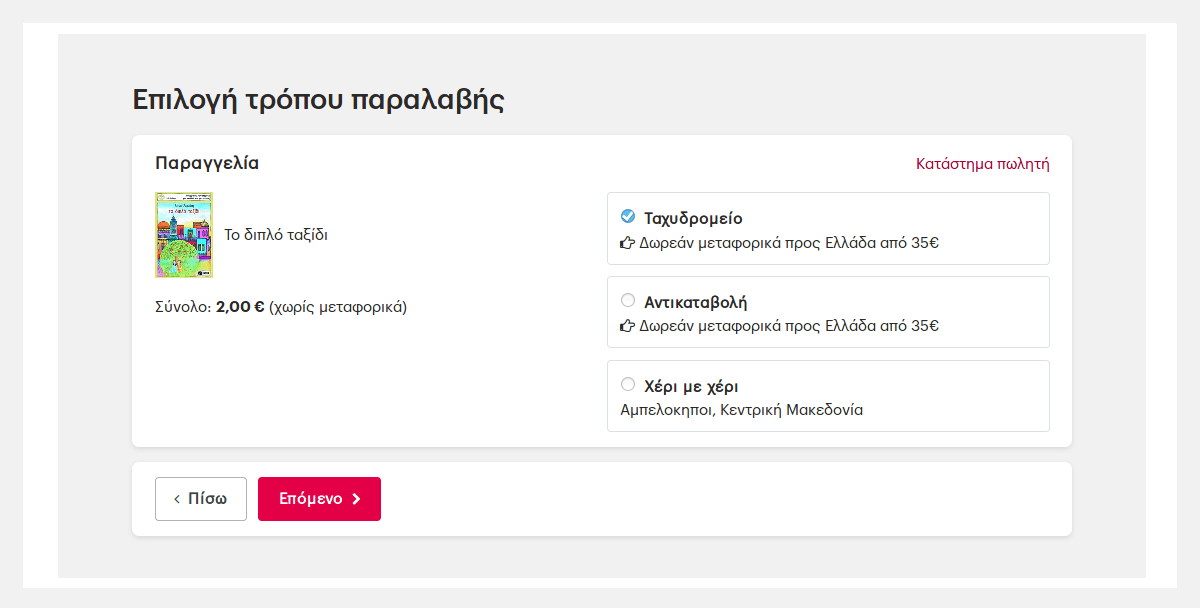Viewport: 1200px width, 608px height.
Task: Click the free shipping text under Αντικαταβολή
Action: click(x=789, y=326)
